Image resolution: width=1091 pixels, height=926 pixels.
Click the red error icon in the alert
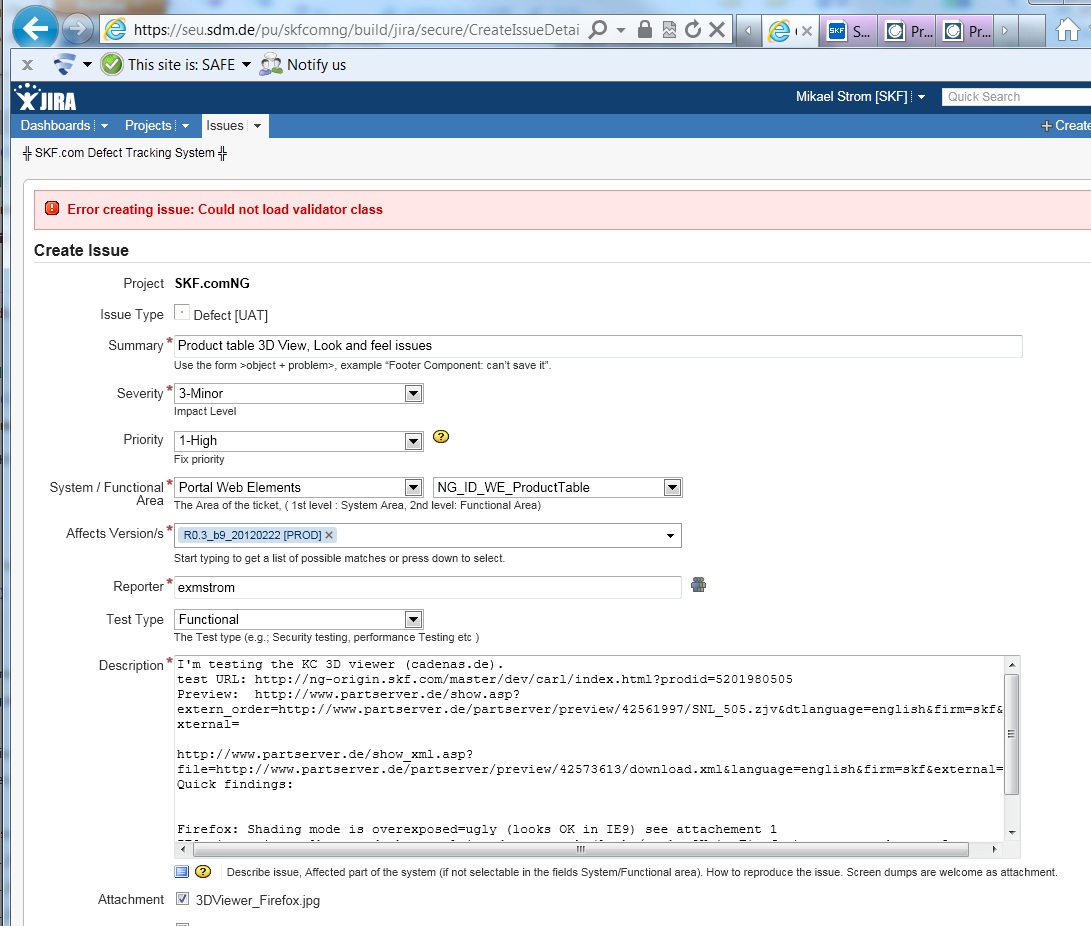(52, 209)
